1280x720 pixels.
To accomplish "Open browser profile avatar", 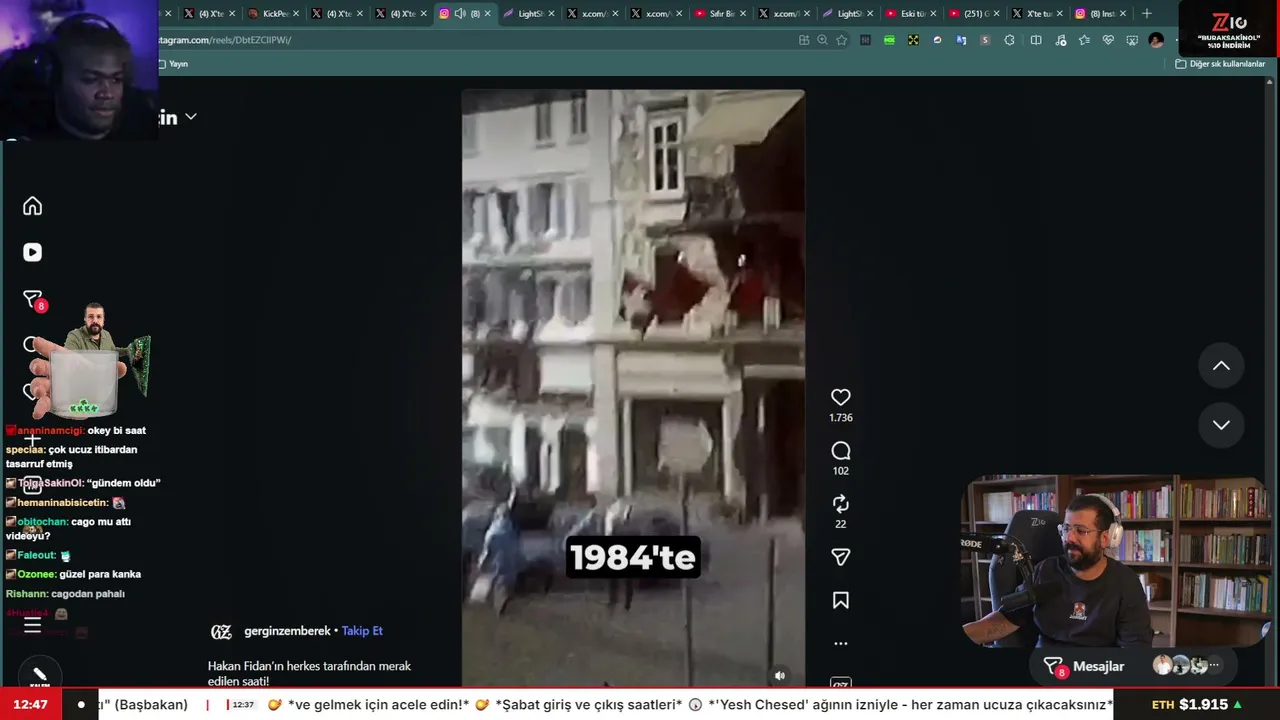I will tap(1156, 40).
